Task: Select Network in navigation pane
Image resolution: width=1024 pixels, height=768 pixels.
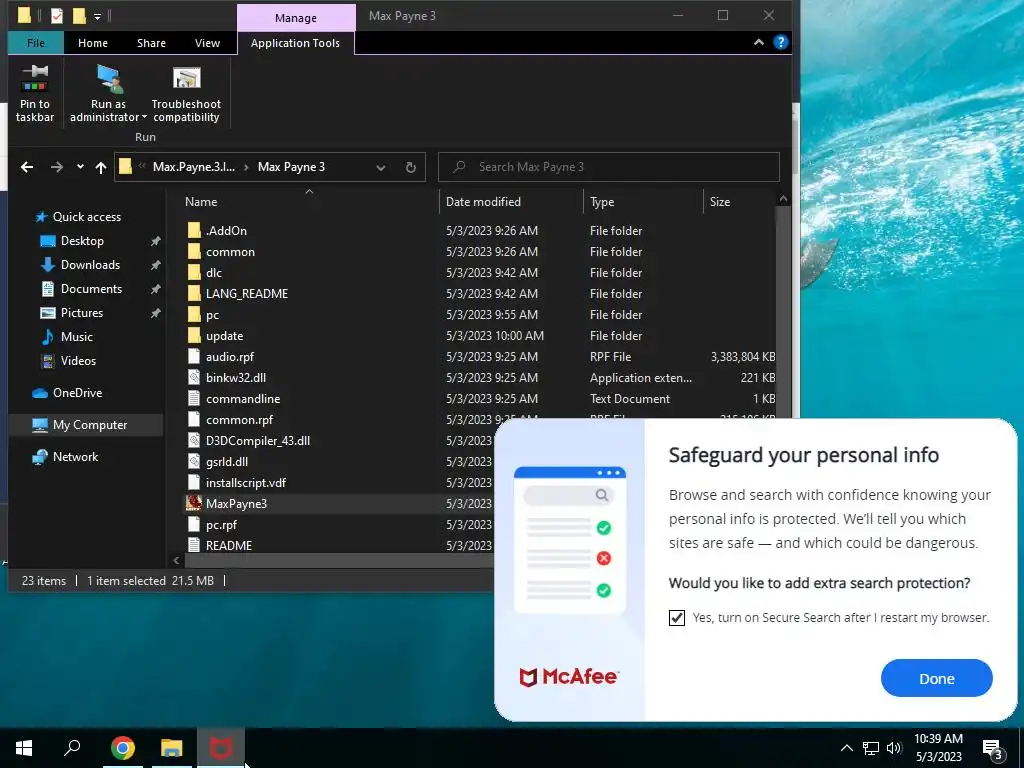Action: coord(75,456)
